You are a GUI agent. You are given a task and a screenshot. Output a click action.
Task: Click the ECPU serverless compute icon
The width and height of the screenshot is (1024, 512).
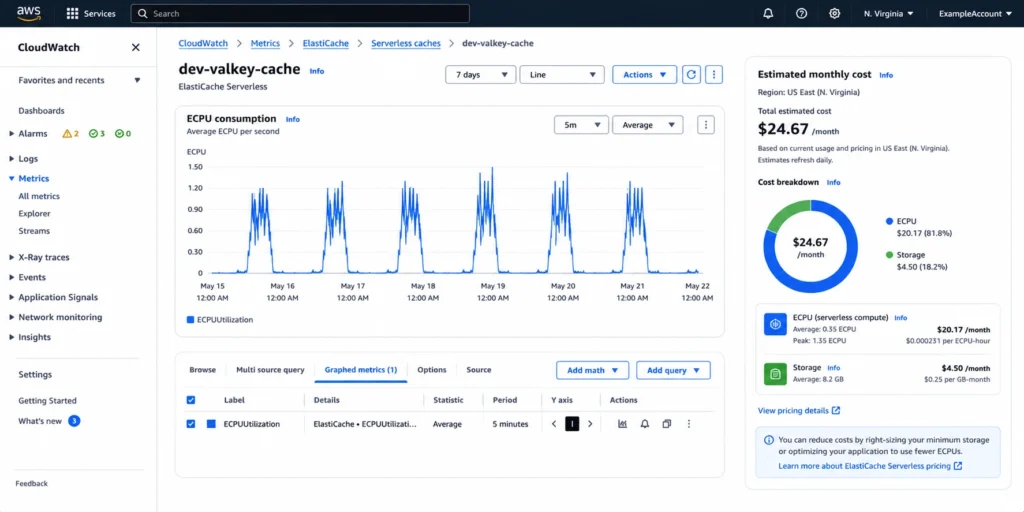[x=775, y=324]
